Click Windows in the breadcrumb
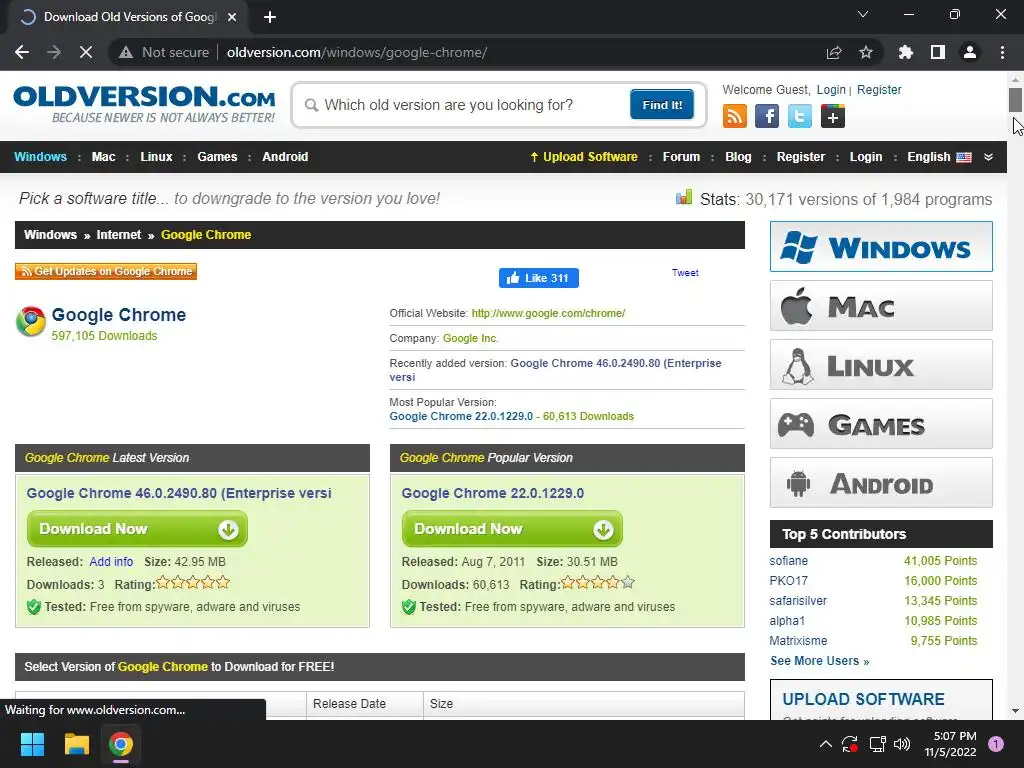The image size is (1024, 768). [x=50, y=235]
